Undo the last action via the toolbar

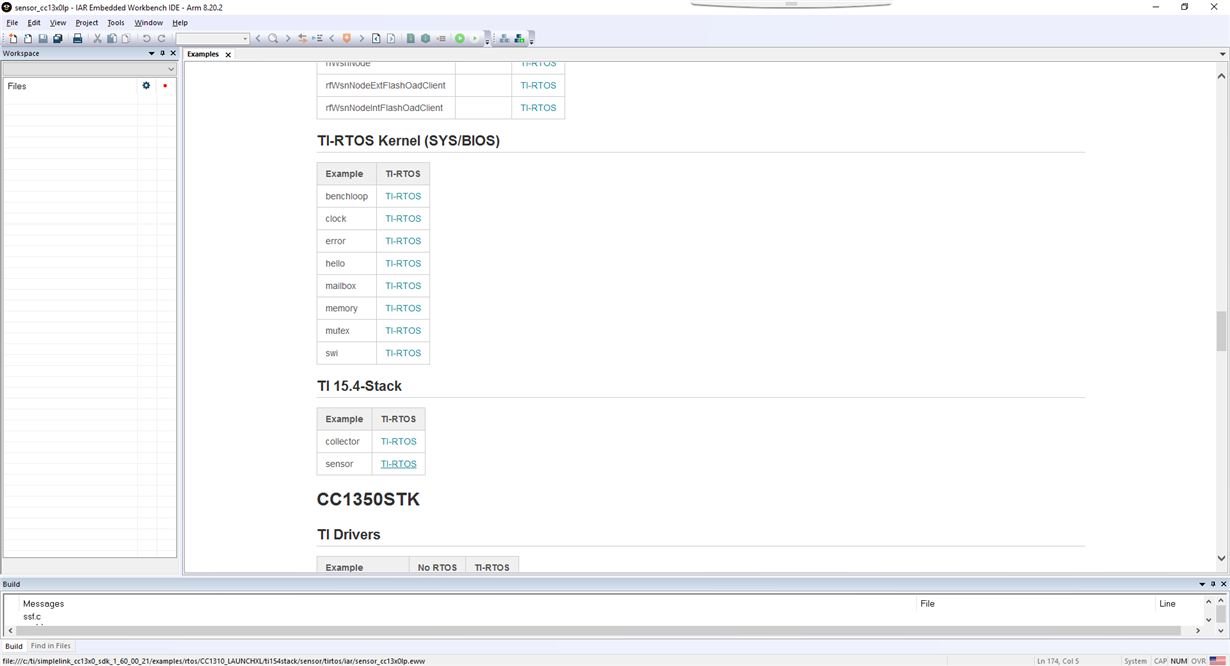point(147,38)
